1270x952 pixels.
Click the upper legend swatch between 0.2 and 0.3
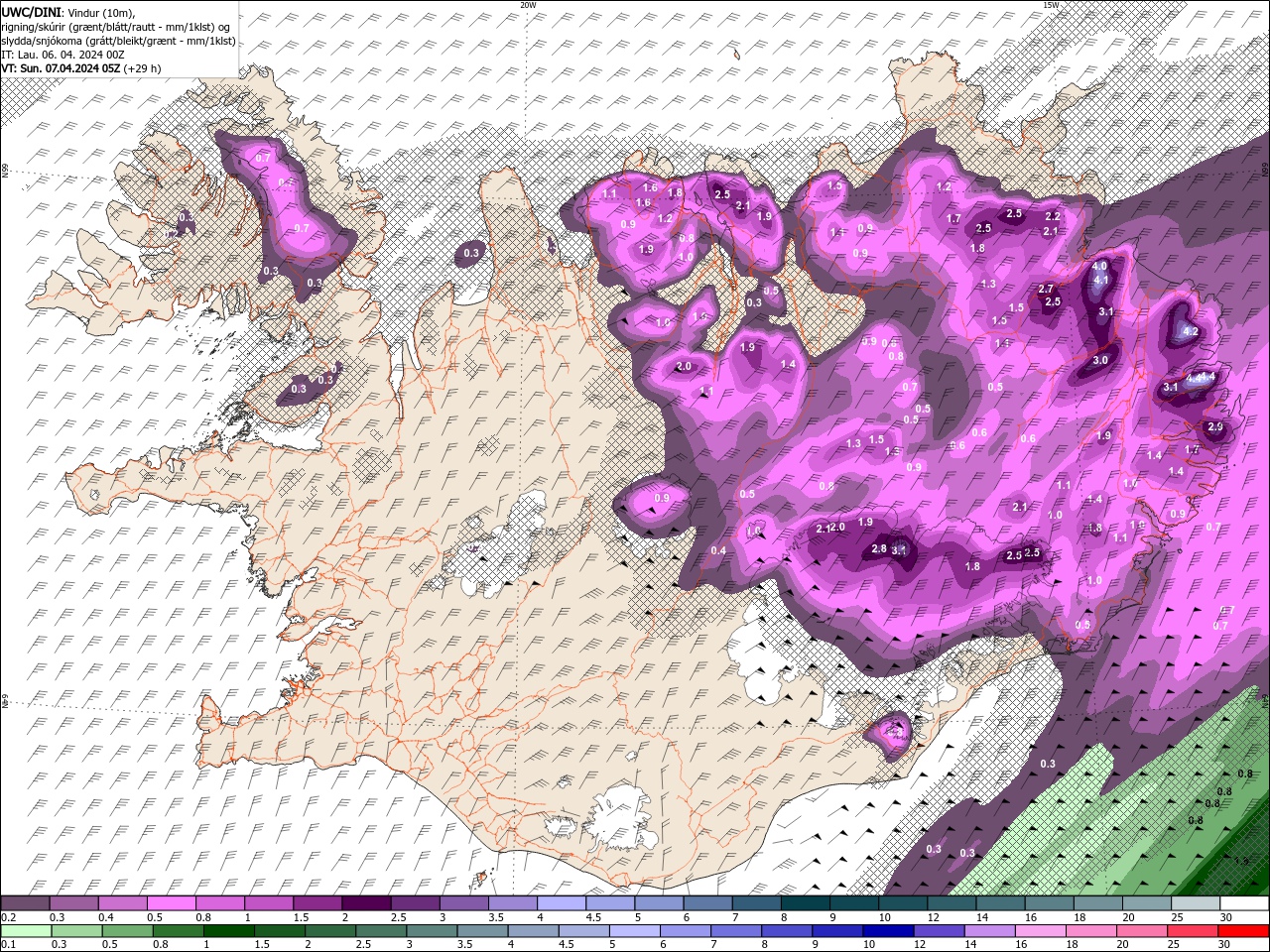(x=25, y=903)
